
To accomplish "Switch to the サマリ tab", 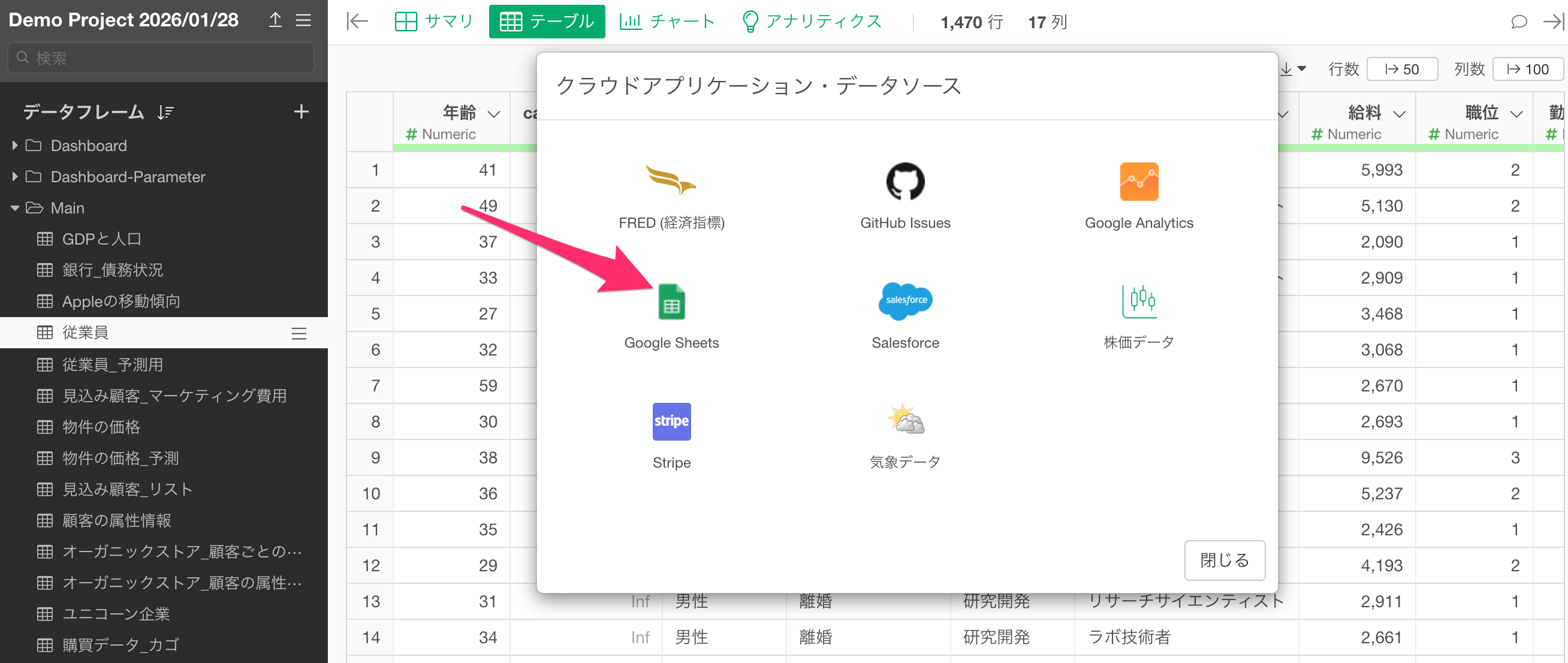I will [434, 22].
